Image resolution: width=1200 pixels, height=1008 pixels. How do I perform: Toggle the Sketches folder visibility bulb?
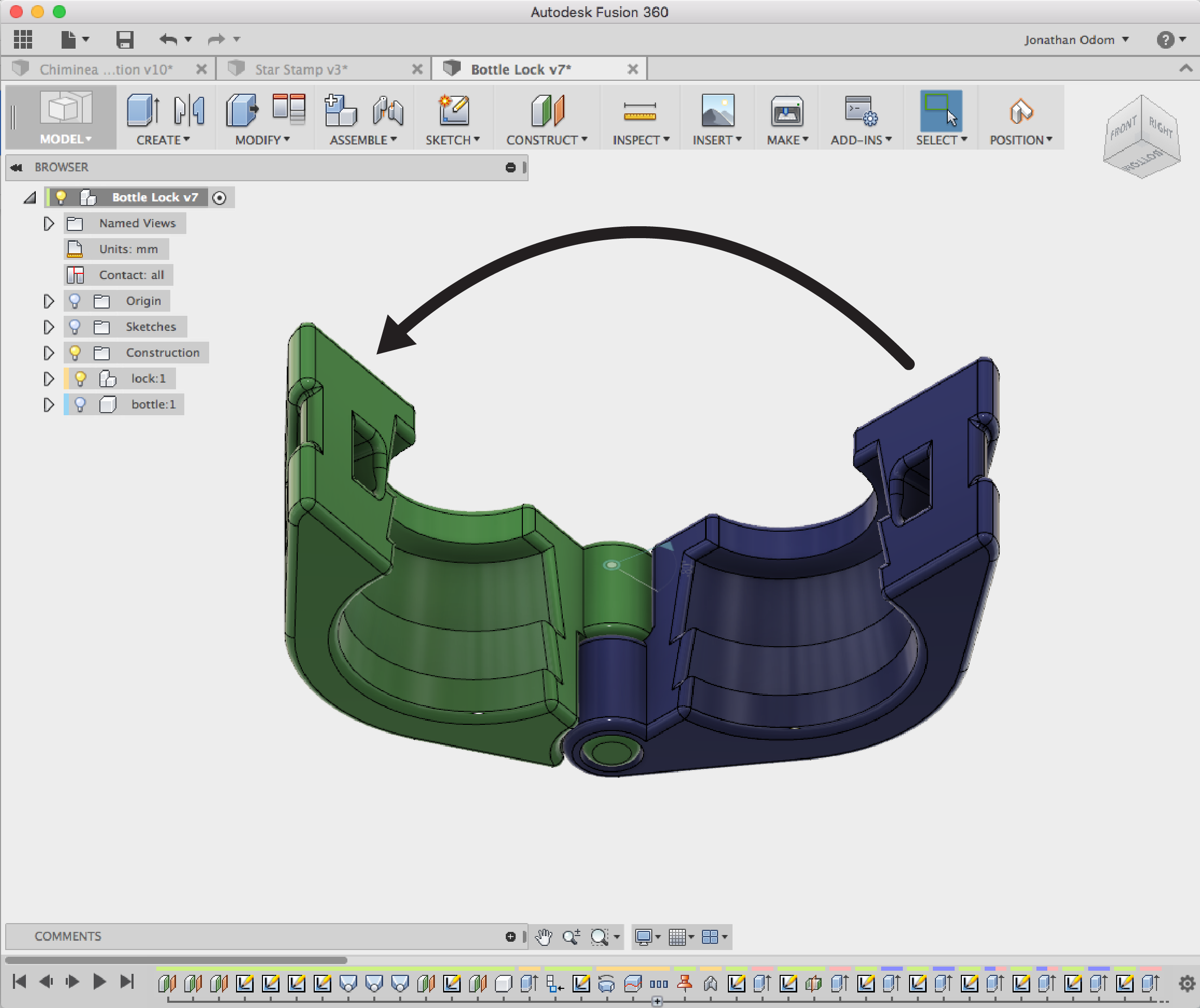click(74, 327)
